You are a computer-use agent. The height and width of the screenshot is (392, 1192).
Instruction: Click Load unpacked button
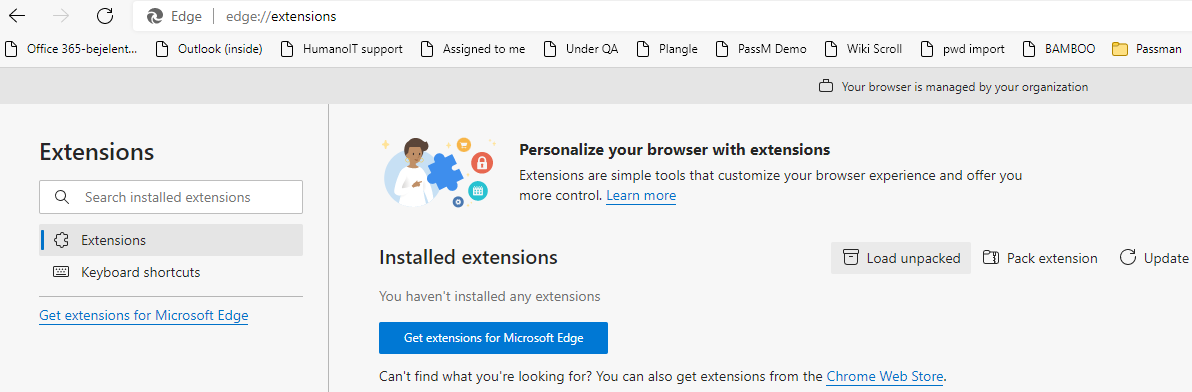(x=901, y=258)
